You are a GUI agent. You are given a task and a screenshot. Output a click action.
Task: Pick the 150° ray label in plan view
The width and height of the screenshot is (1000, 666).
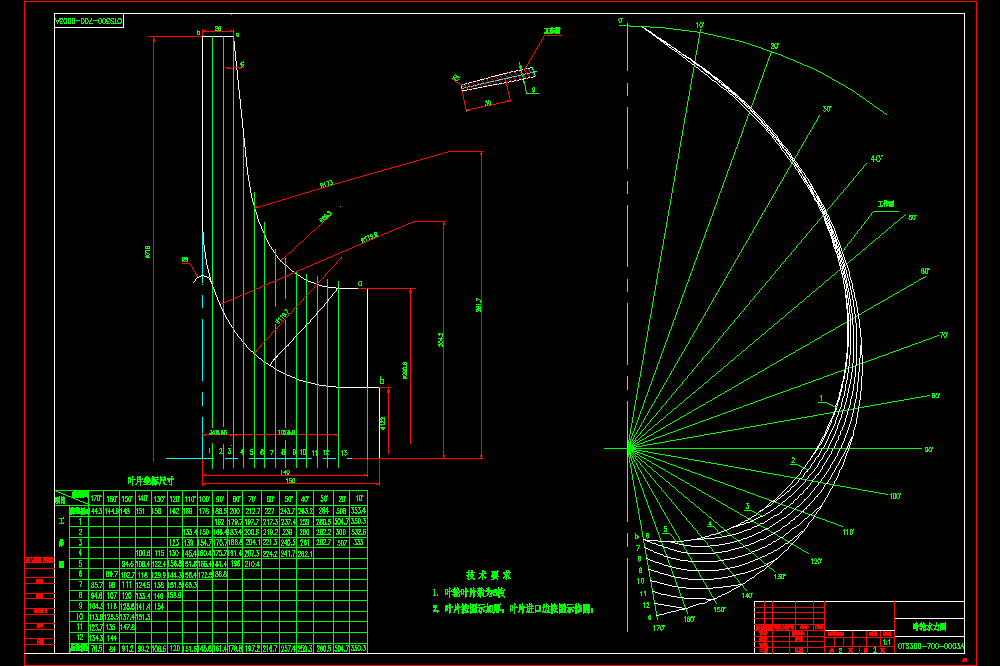coord(719,610)
